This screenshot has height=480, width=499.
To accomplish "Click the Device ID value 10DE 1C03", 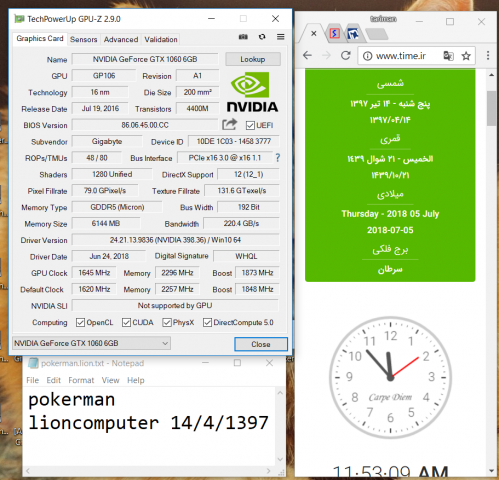I will (234, 141).
